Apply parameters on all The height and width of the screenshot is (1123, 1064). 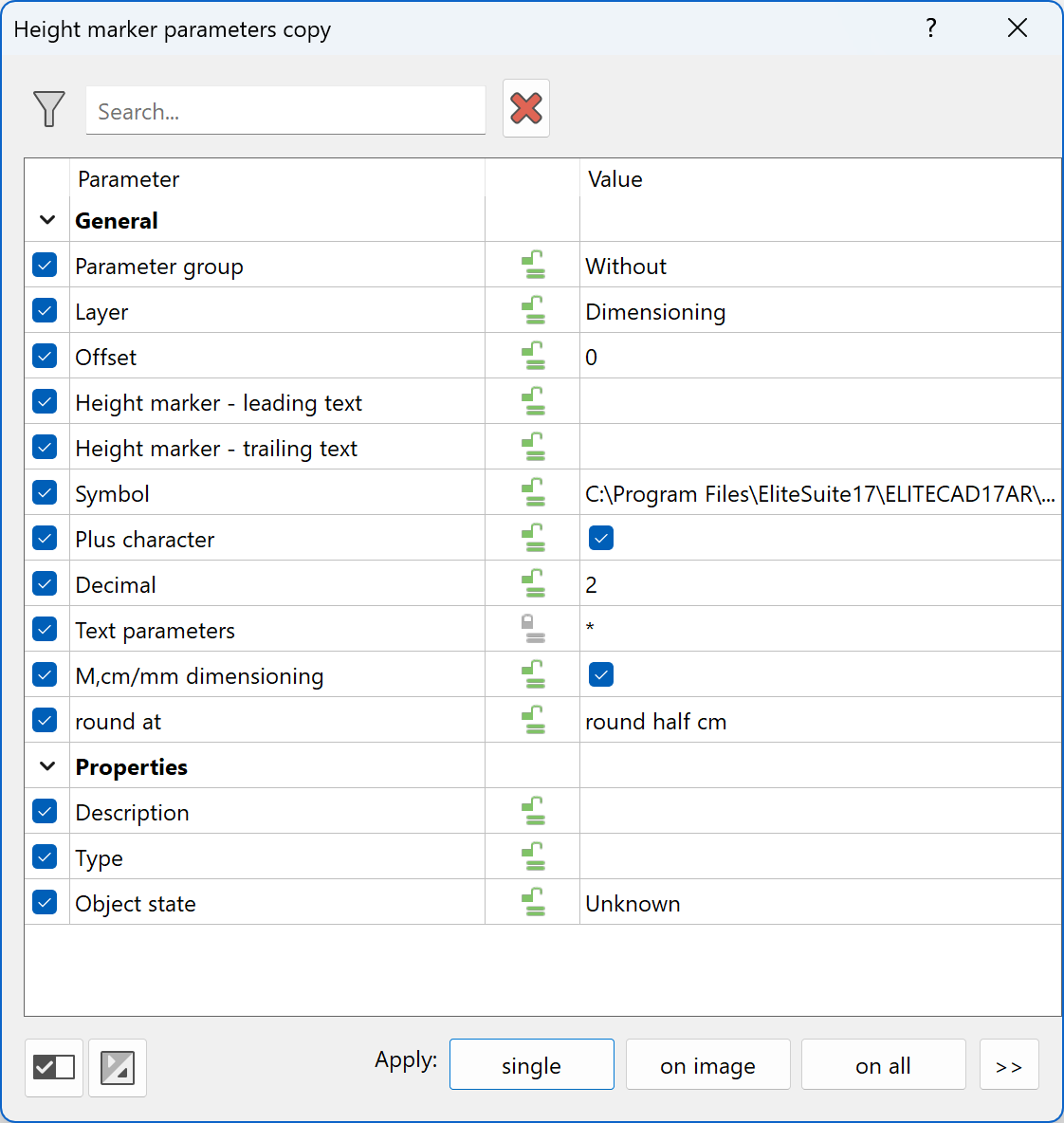click(883, 1065)
